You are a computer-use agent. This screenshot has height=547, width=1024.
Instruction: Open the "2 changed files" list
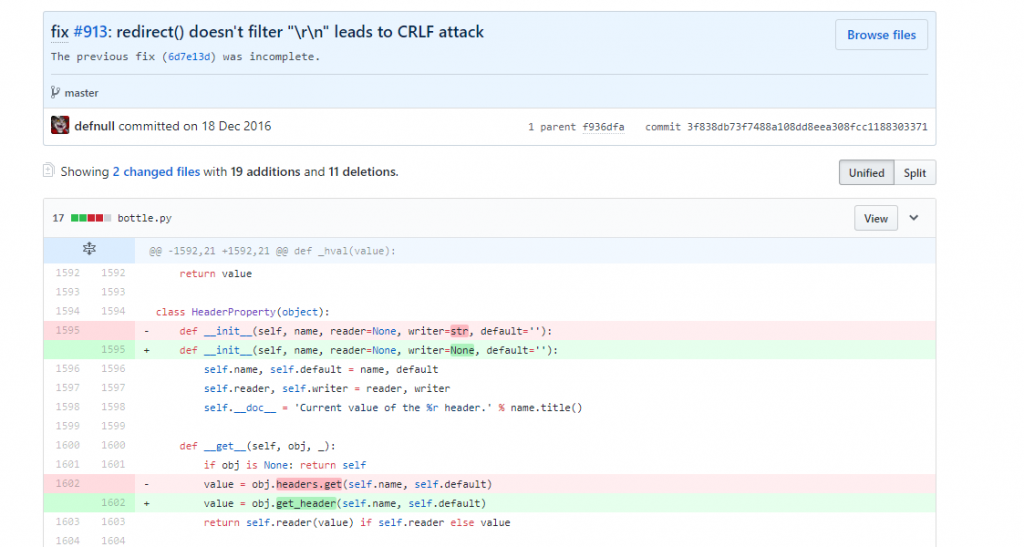[x=156, y=172]
